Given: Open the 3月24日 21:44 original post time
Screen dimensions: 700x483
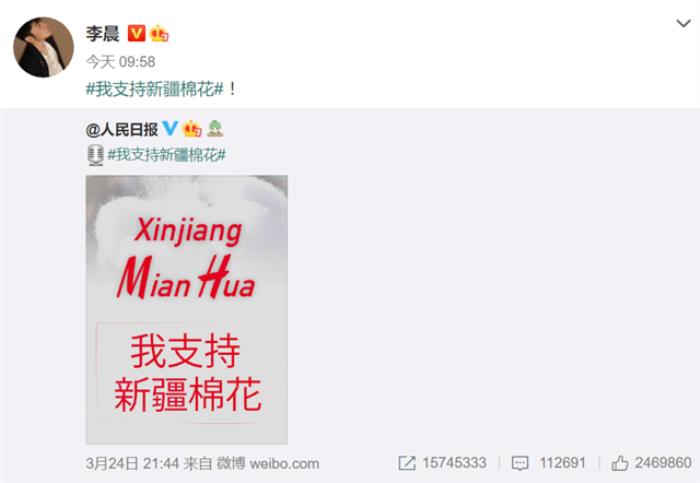Looking at the screenshot, I should coord(132,464).
